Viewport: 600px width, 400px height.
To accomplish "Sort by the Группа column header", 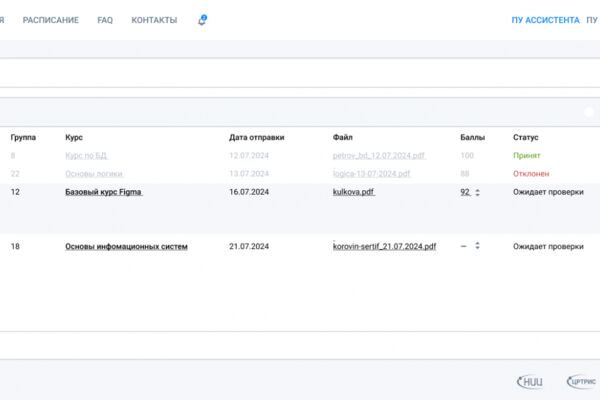I will (23, 137).
